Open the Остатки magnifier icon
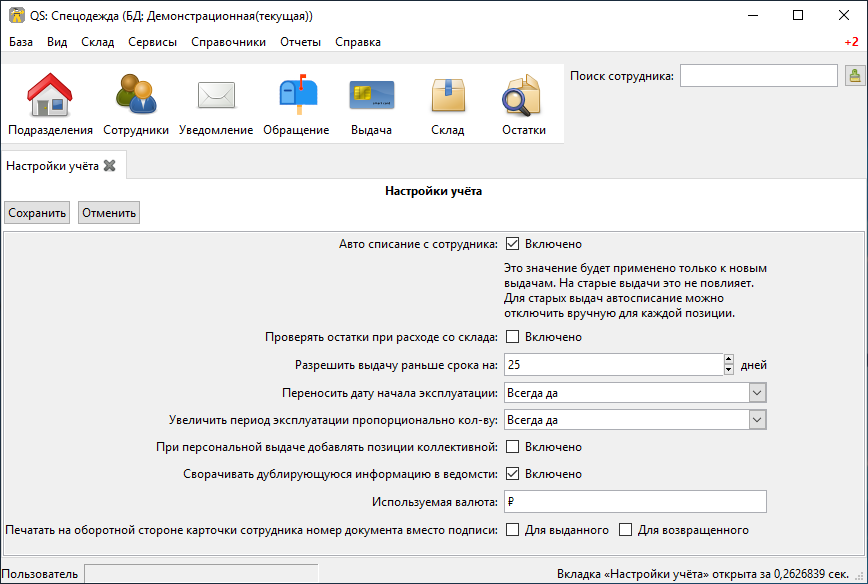This screenshot has width=868, height=584. [x=524, y=104]
